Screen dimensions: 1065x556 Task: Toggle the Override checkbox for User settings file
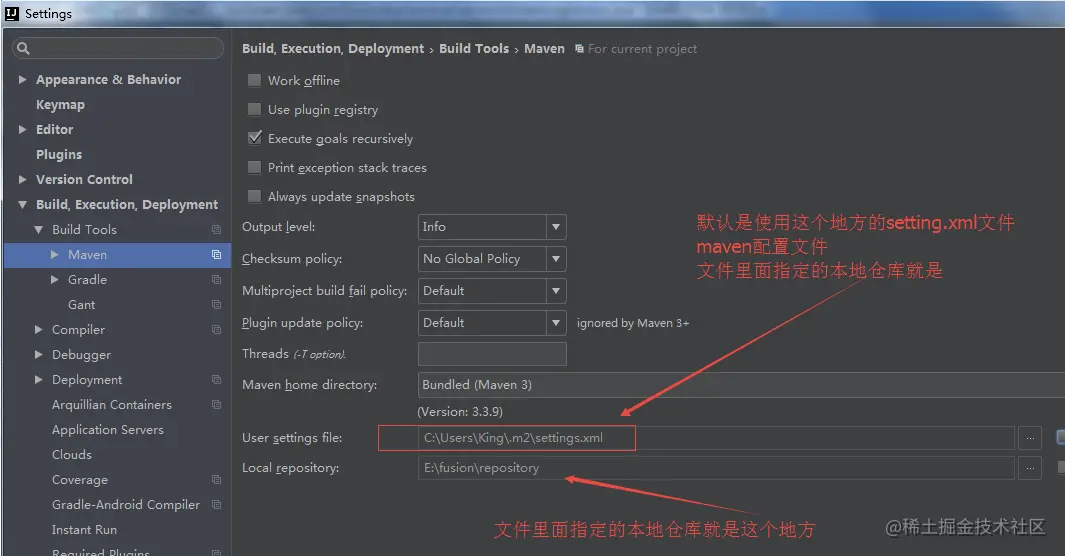(1061, 437)
